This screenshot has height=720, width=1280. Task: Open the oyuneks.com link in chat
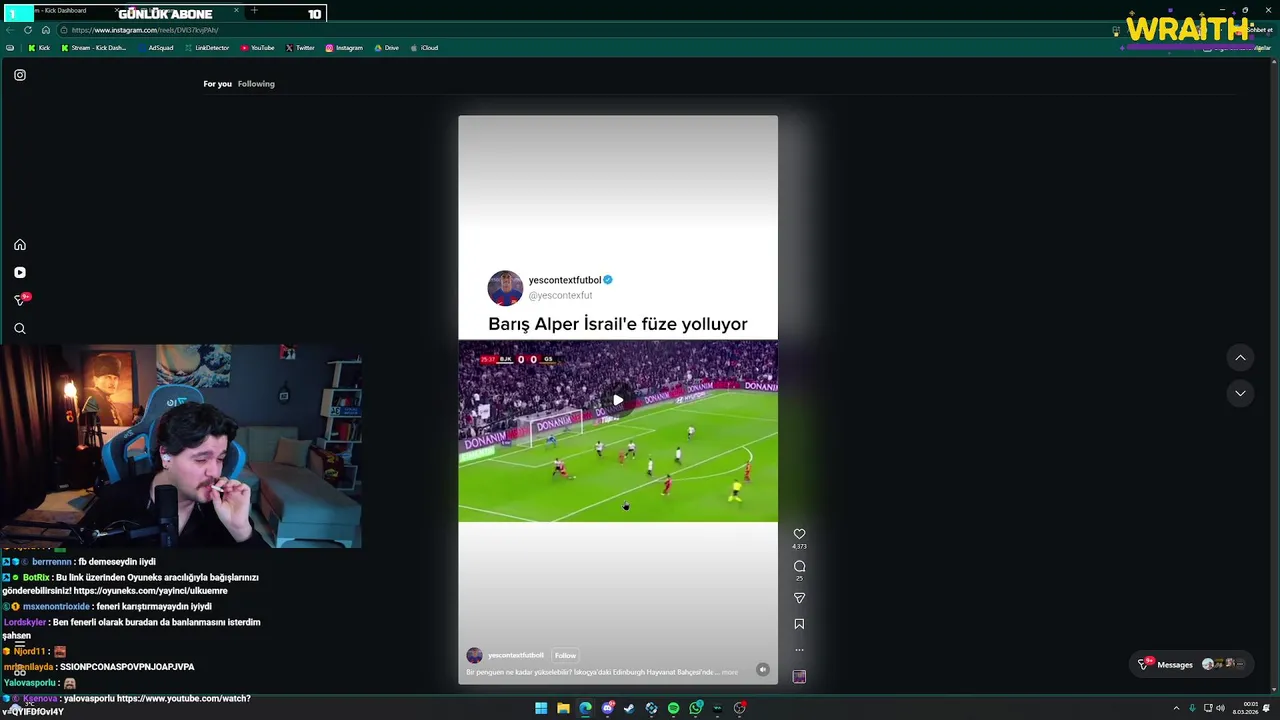(150, 591)
